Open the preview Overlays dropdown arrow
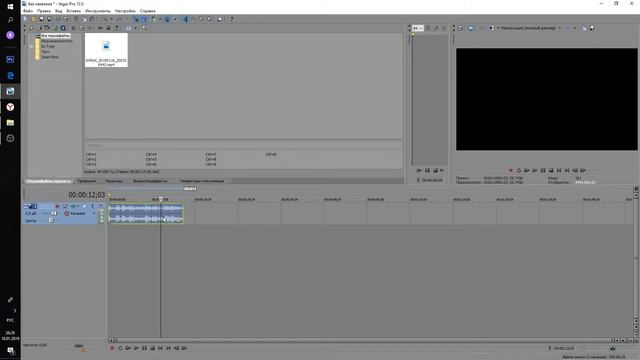This screenshot has width=640, height=360. pos(574,28)
